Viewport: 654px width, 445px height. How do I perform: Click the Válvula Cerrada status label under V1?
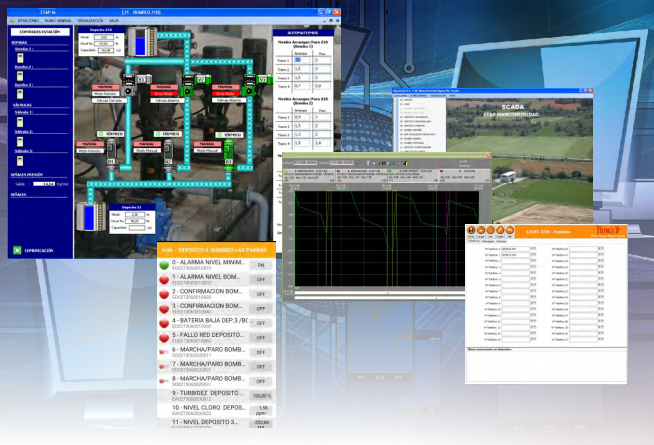click(x=109, y=101)
